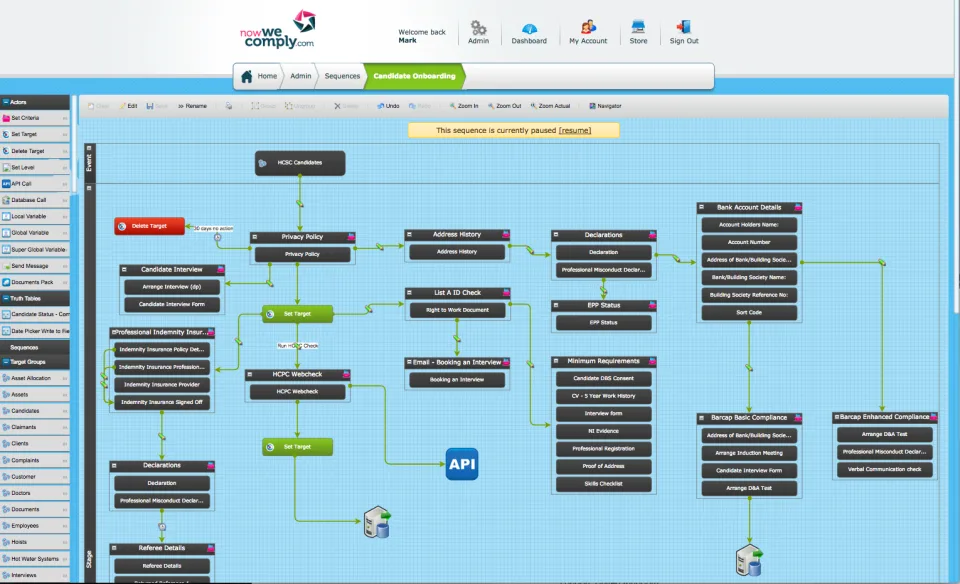Collapse the Minimum Requirements group box

pos(556,361)
